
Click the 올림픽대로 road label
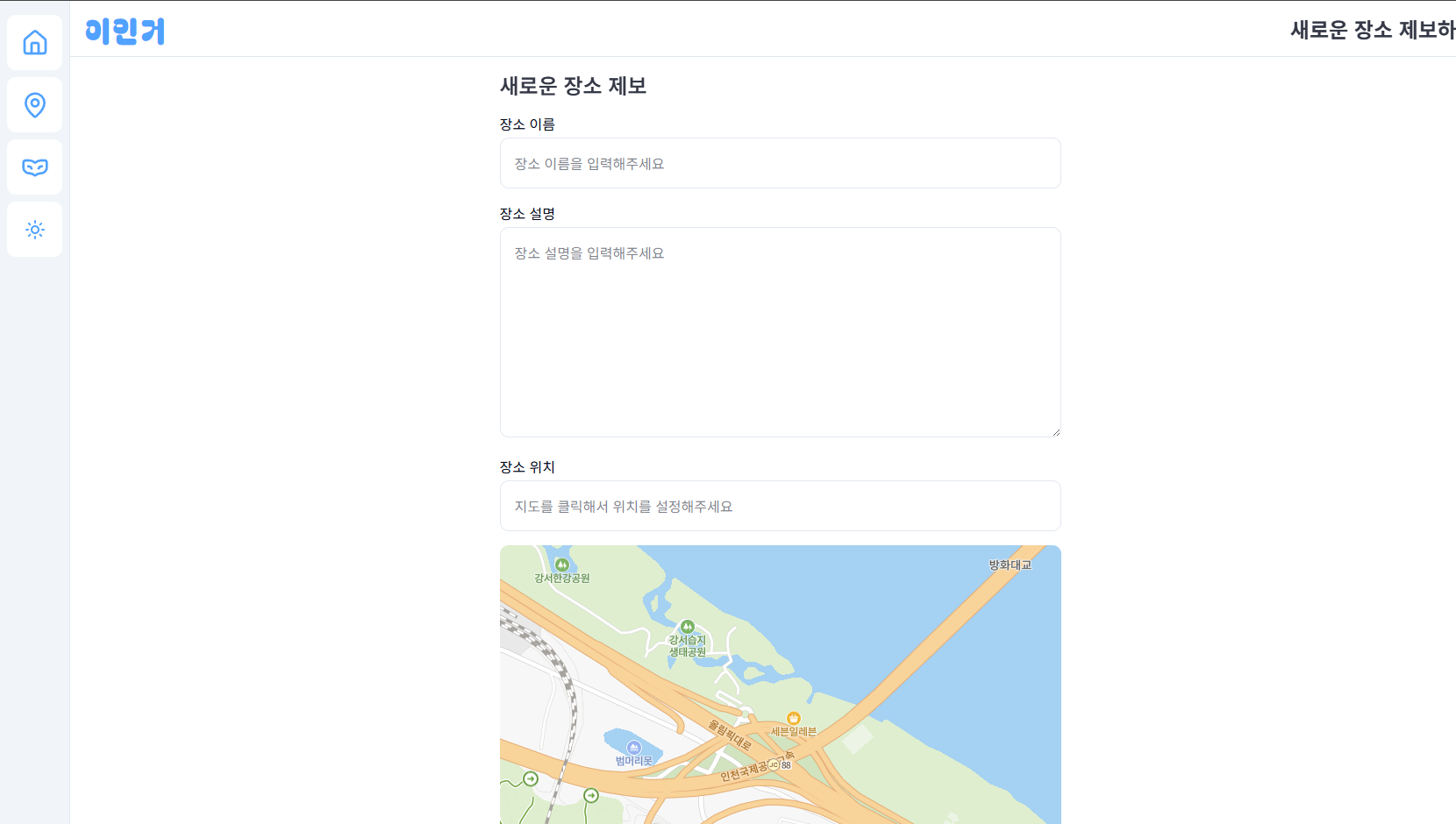[x=730, y=735]
